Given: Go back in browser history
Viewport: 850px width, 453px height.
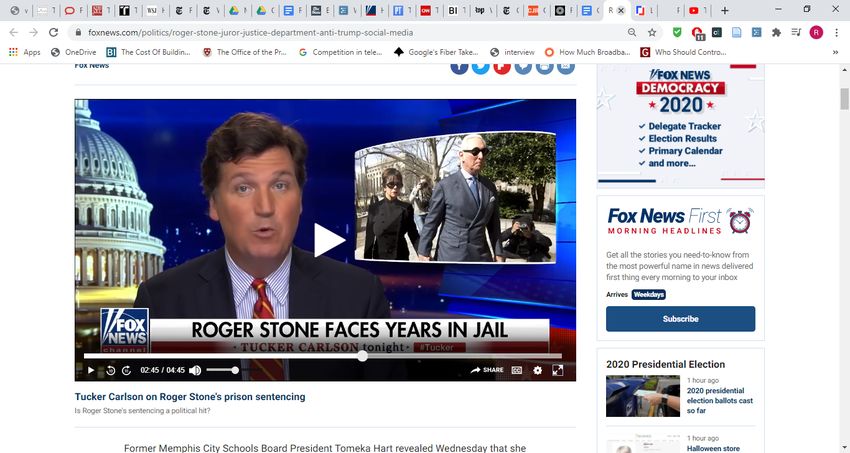Looking at the screenshot, I should point(14,33).
